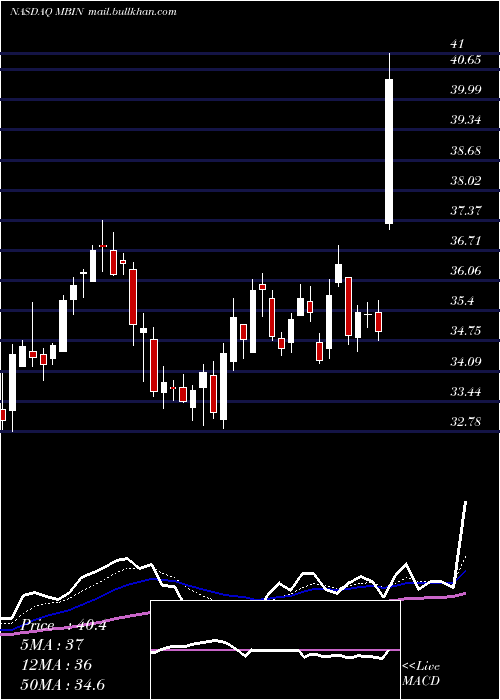This screenshot has height=700, width=500.
Task: Click the 'NASDAQ MBIN mail.bullkhan.com' header text
Action: (93, 12)
